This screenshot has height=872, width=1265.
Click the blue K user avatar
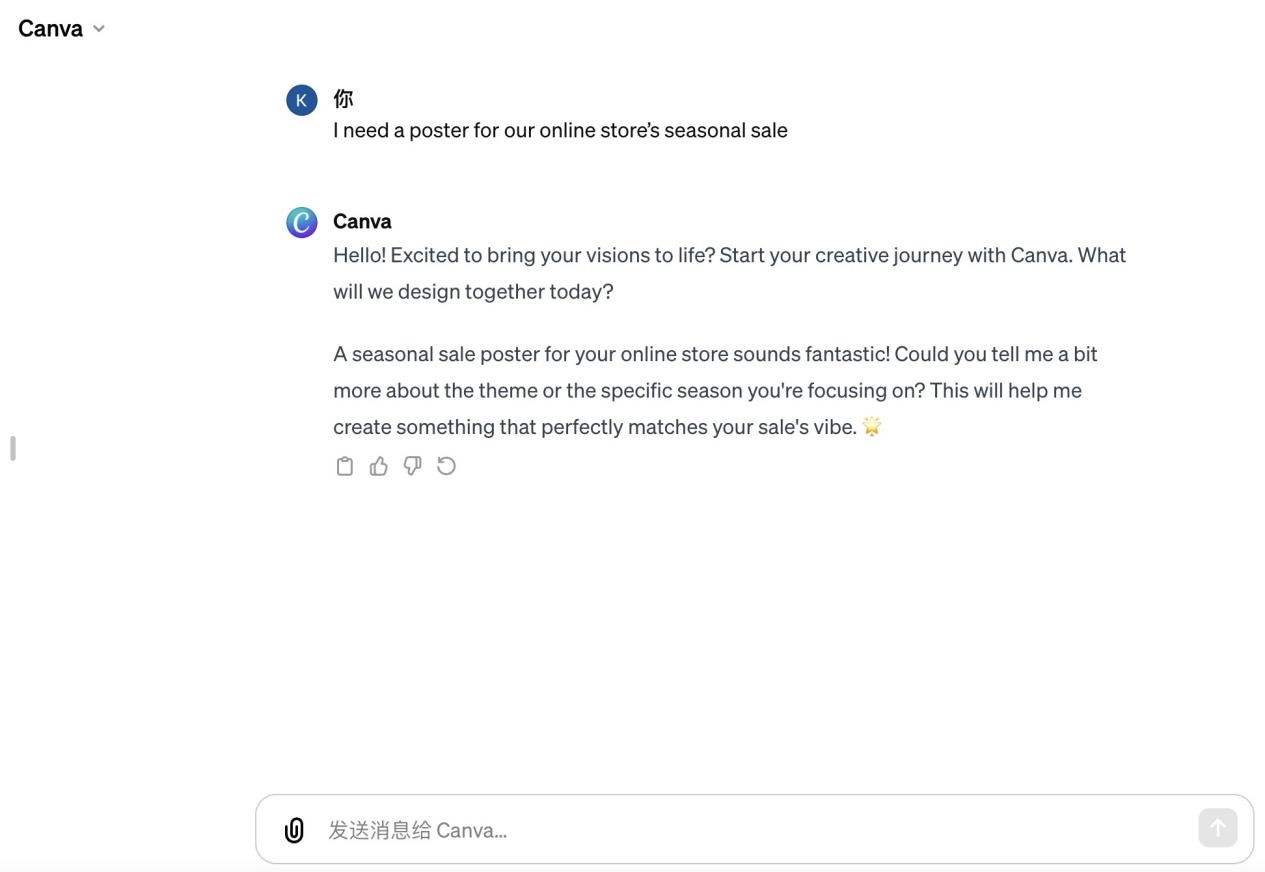[302, 100]
